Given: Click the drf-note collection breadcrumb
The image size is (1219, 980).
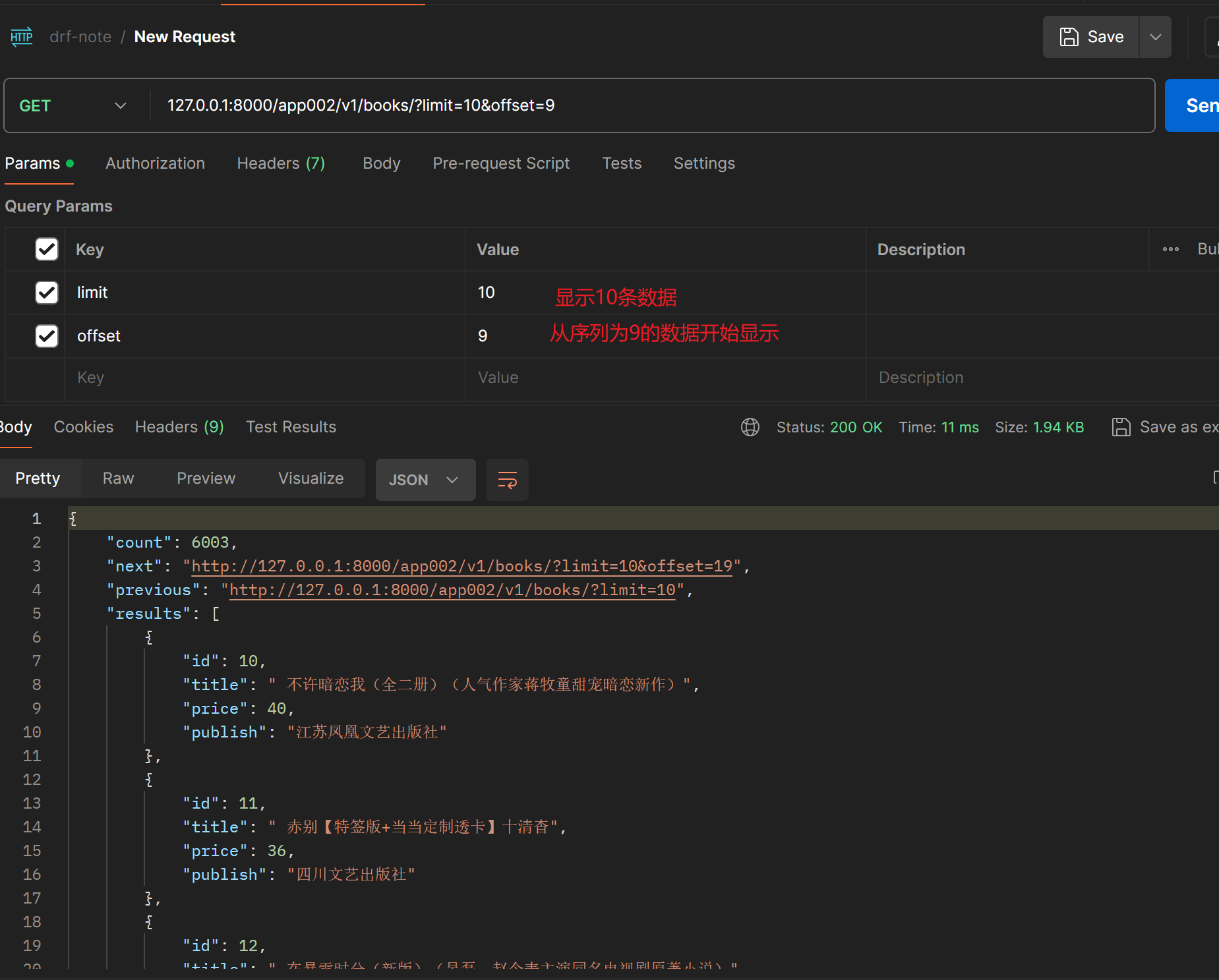Looking at the screenshot, I should coord(80,37).
